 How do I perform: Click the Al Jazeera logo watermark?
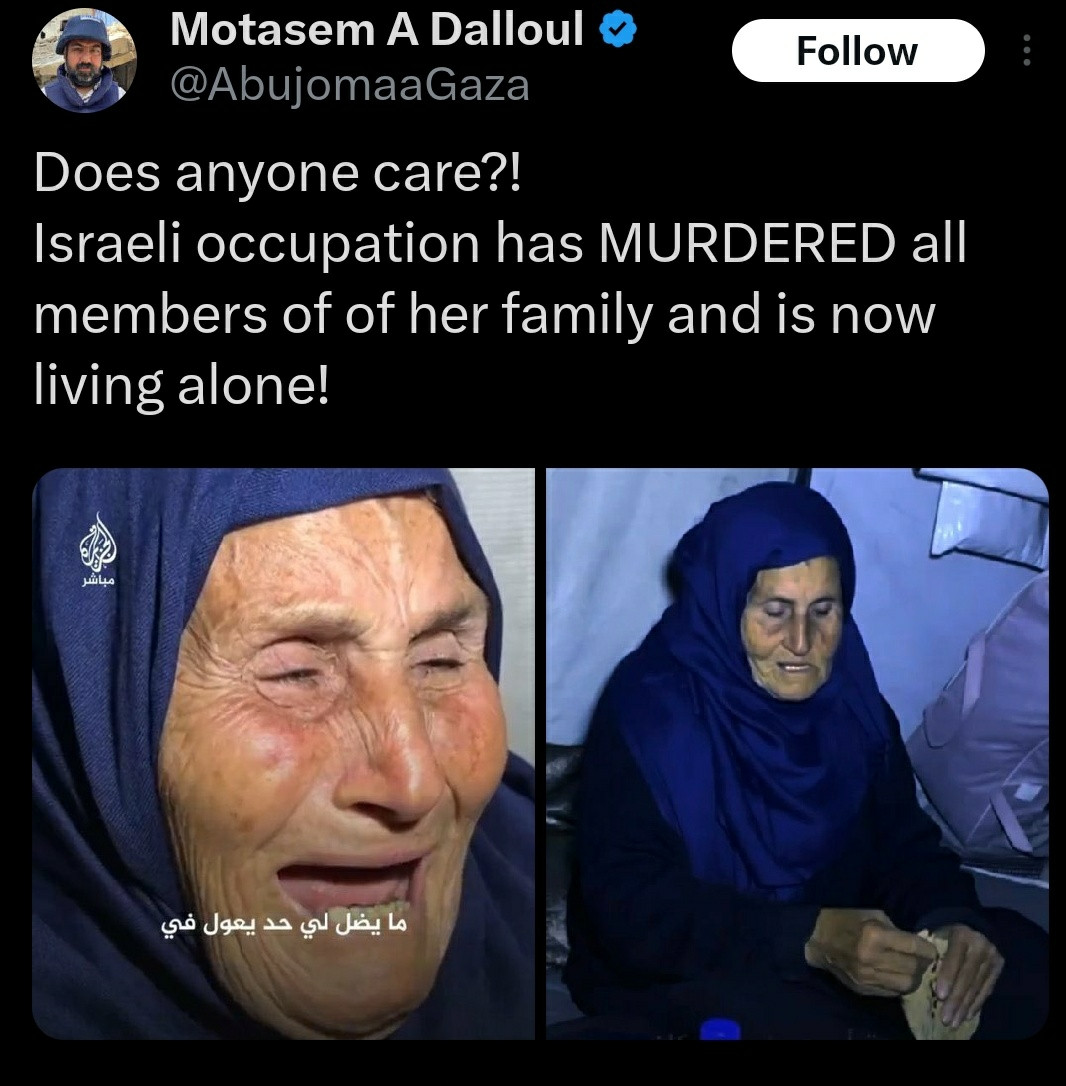(98, 542)
